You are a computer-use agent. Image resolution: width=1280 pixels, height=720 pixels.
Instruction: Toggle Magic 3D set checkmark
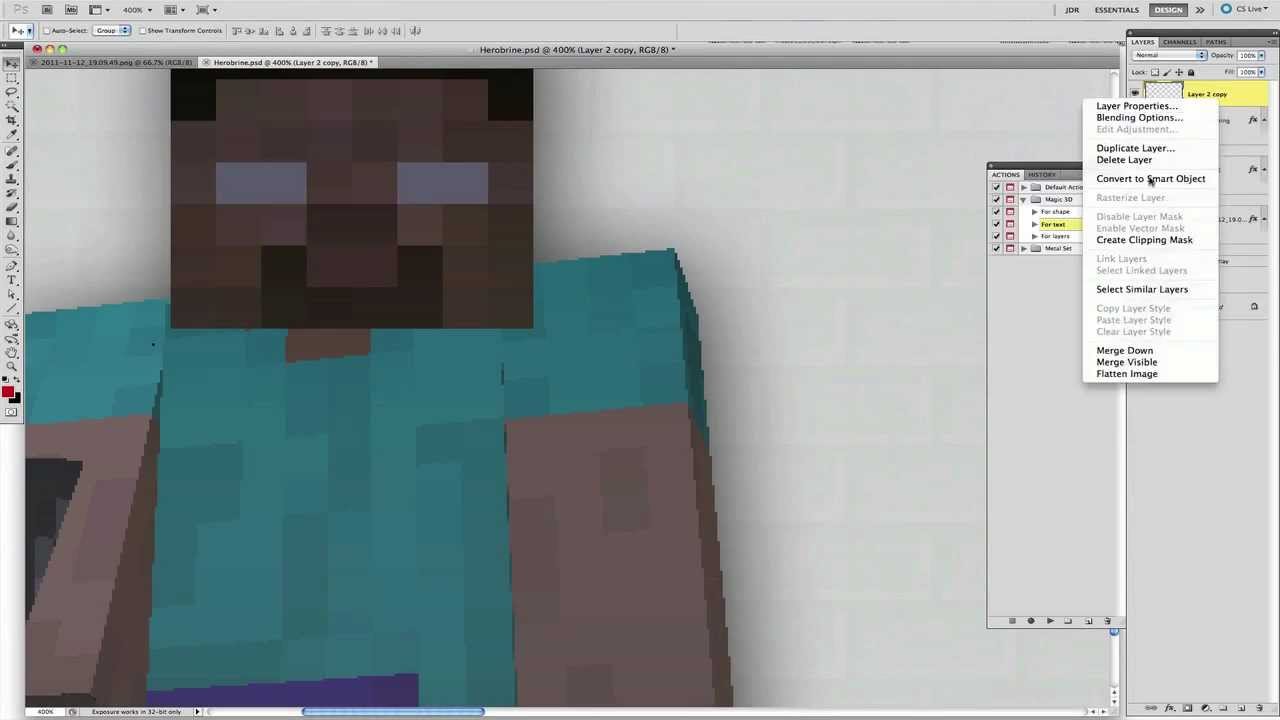(x=996, y=199)
